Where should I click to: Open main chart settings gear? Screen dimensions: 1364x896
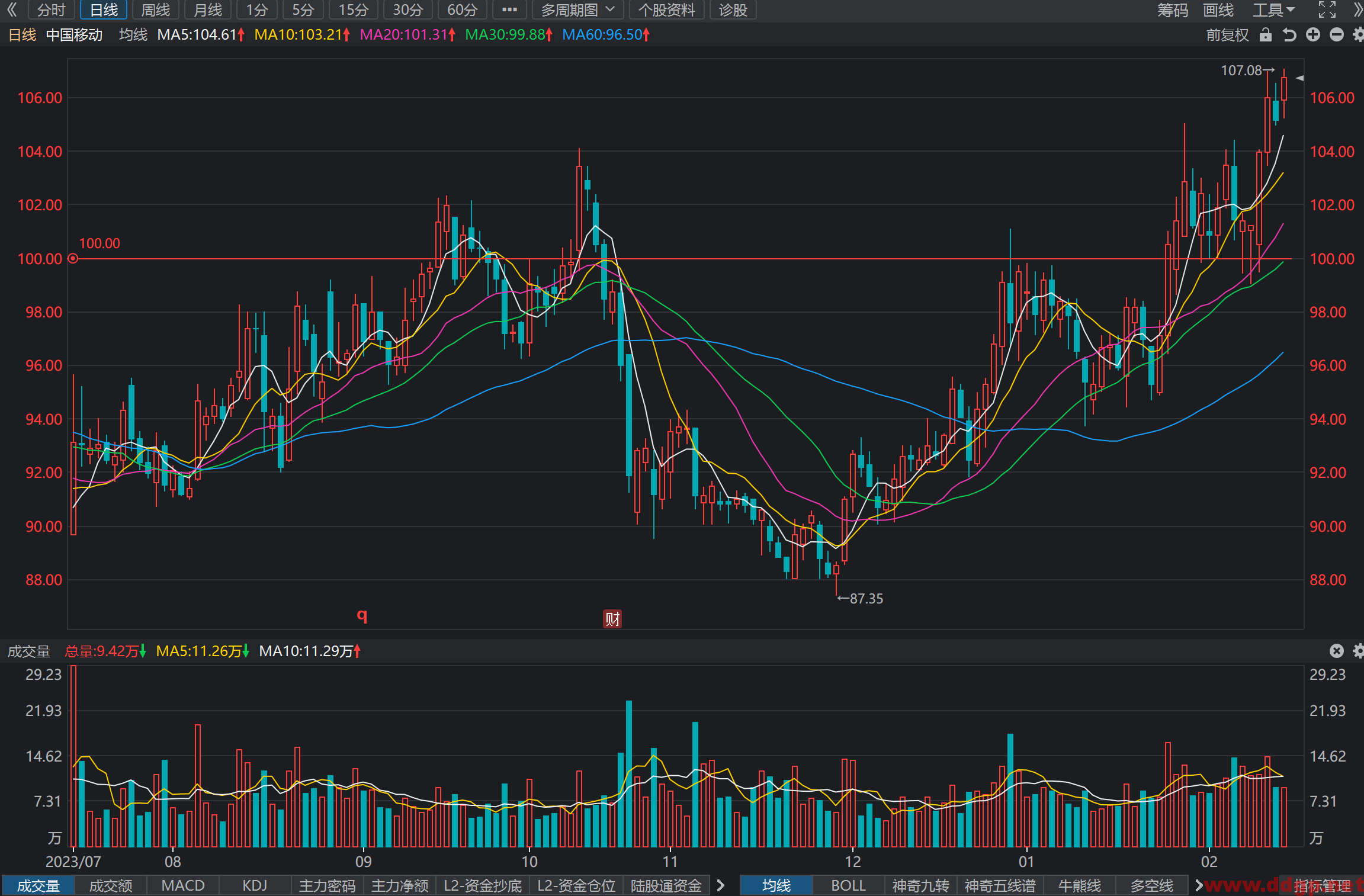1358,35
